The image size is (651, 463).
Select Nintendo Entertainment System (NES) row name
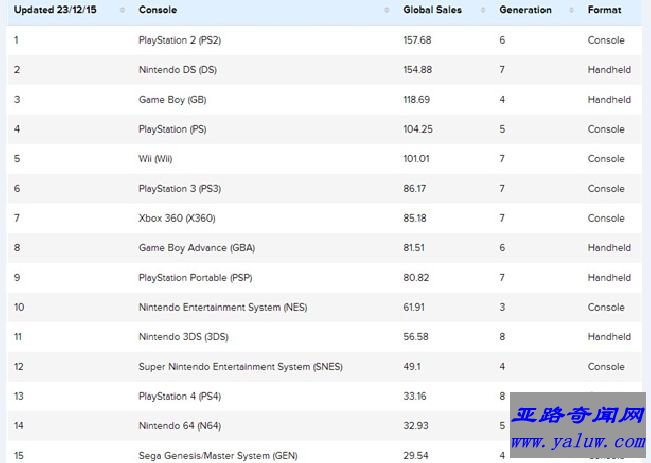[223, 307]
